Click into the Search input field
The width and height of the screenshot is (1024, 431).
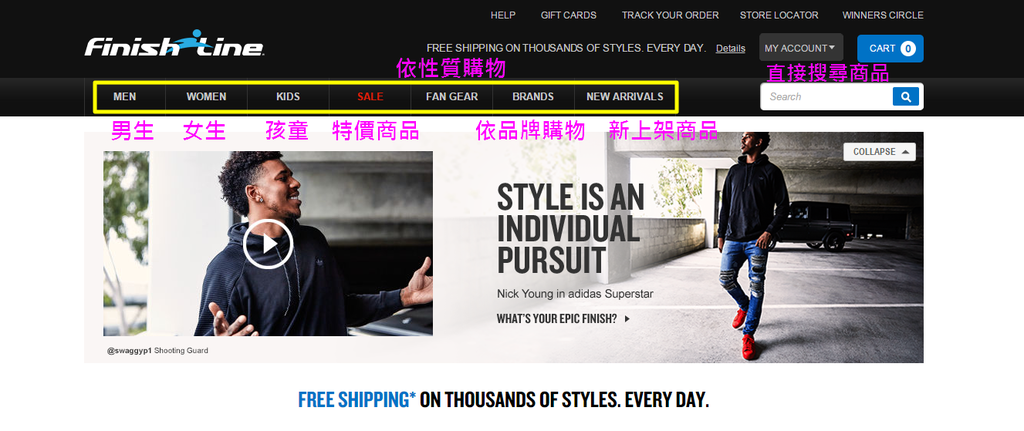[x=826, y=97]
